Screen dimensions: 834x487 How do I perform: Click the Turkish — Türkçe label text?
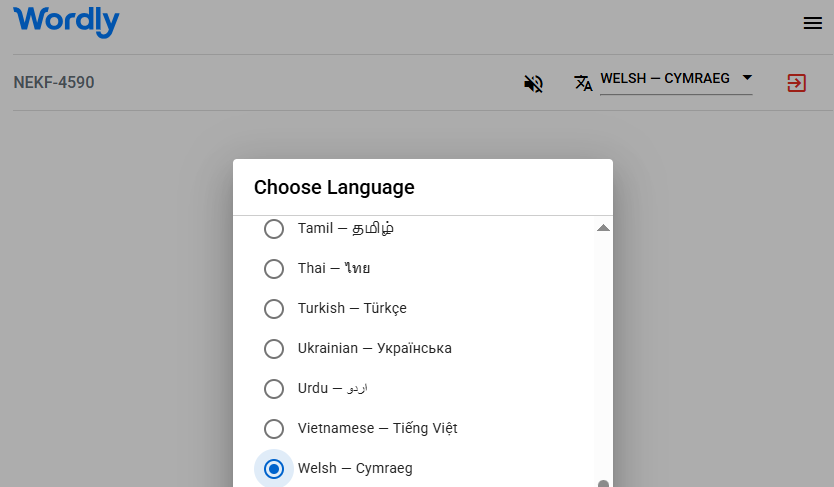click(x=352, y=308)
